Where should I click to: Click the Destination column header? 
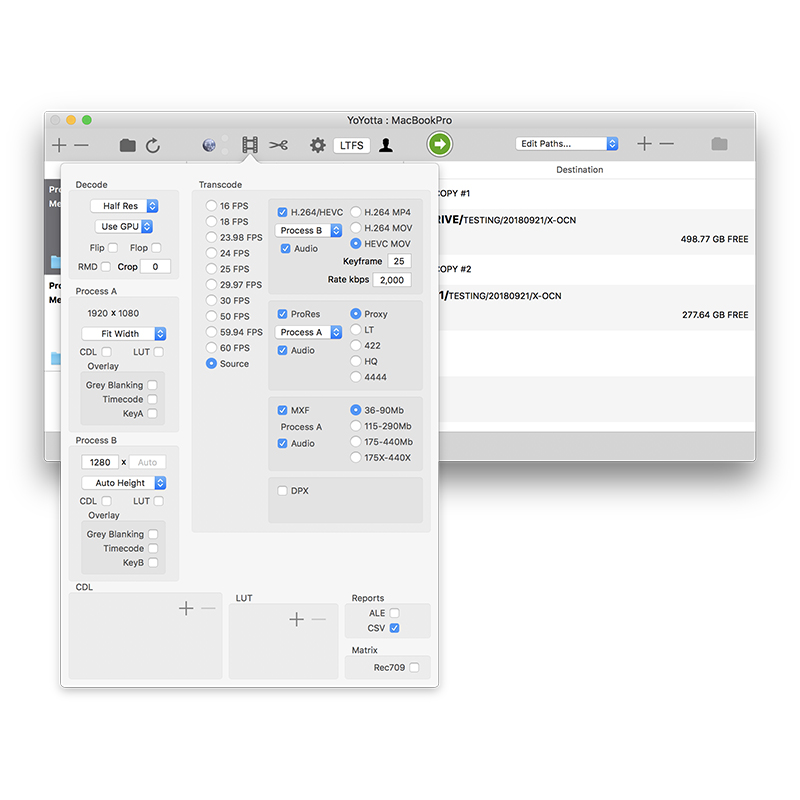pos(579,170)
